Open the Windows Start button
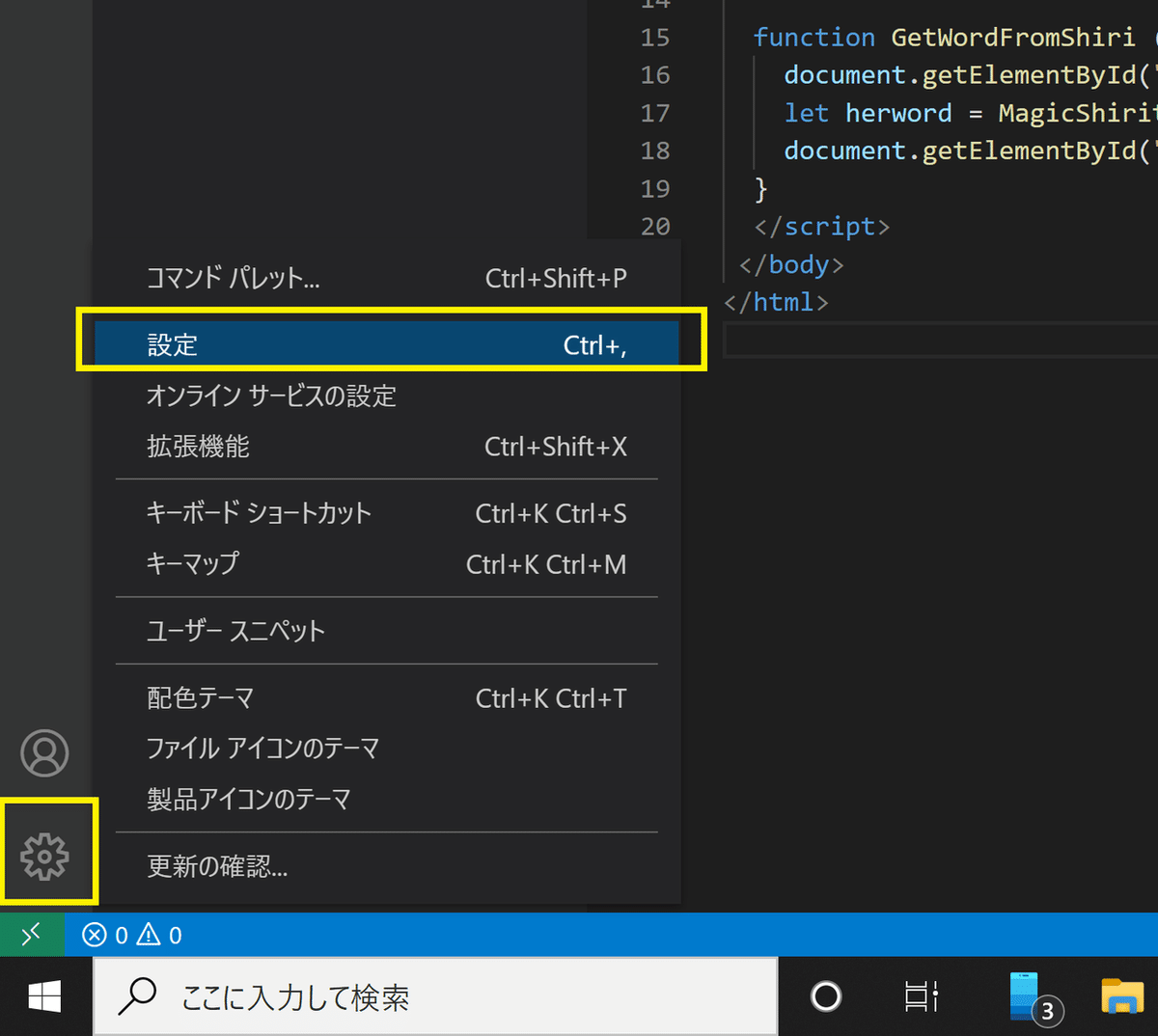This screenshot has width=1158, height=1036. (45, 996)
